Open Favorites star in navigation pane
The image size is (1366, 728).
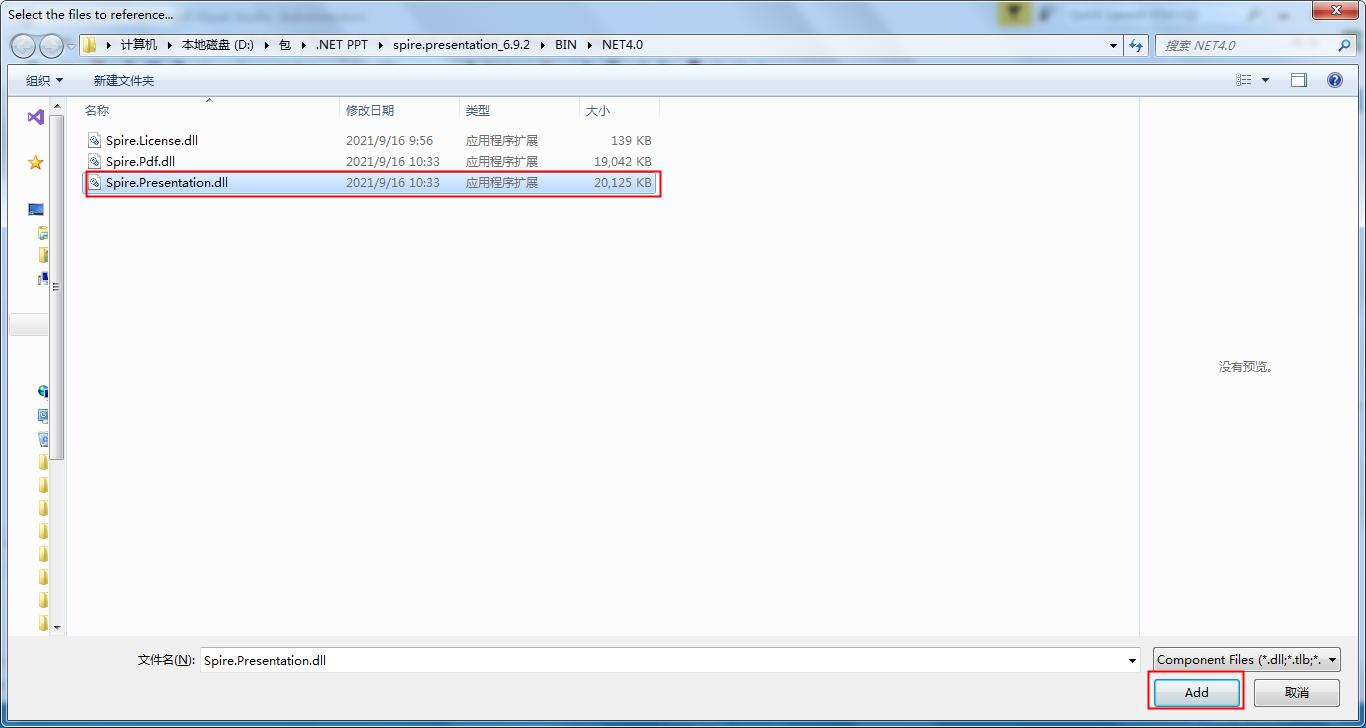(x=36, y=162)
